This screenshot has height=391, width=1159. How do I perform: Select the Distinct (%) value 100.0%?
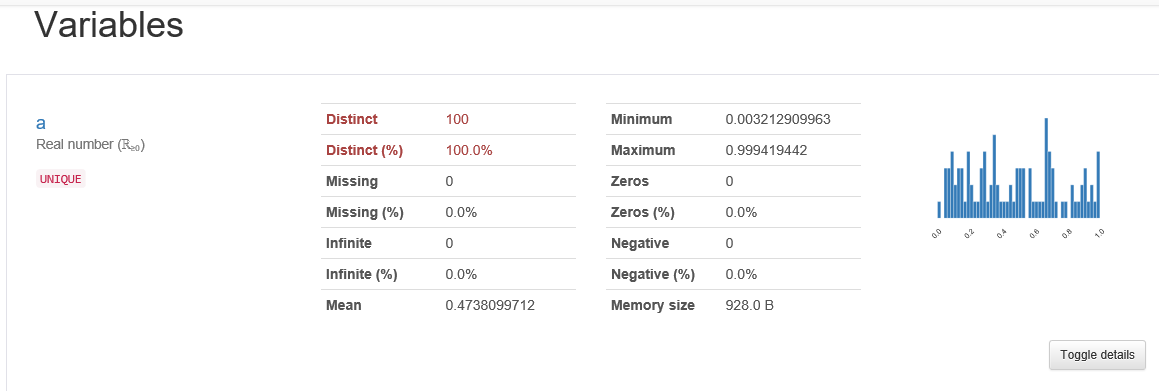click(x=469, y=150)
